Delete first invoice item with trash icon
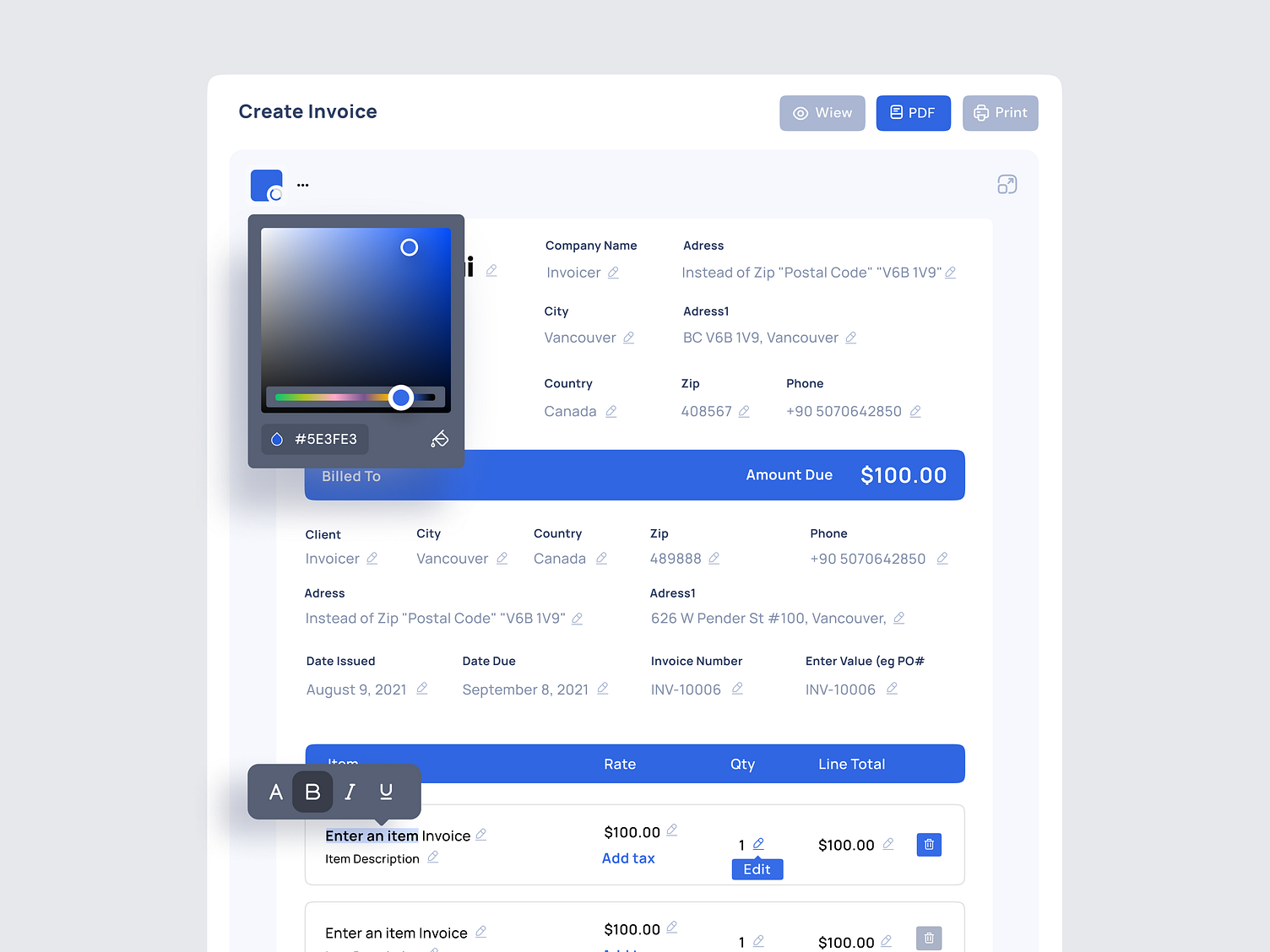This screenshot has height=952, width=1270. click(928, 844)
